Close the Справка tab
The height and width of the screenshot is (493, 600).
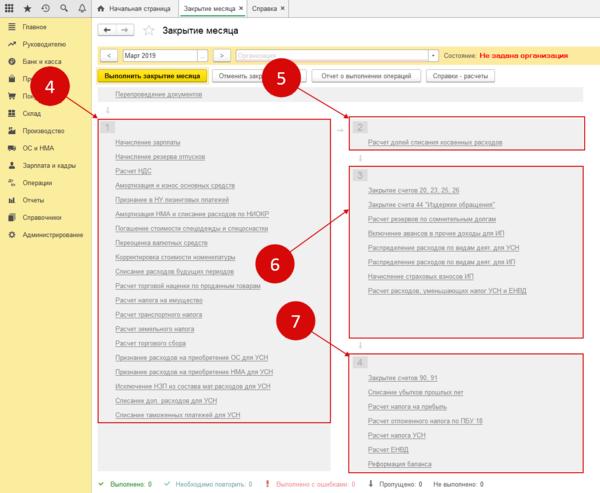[x=282, y=8]
